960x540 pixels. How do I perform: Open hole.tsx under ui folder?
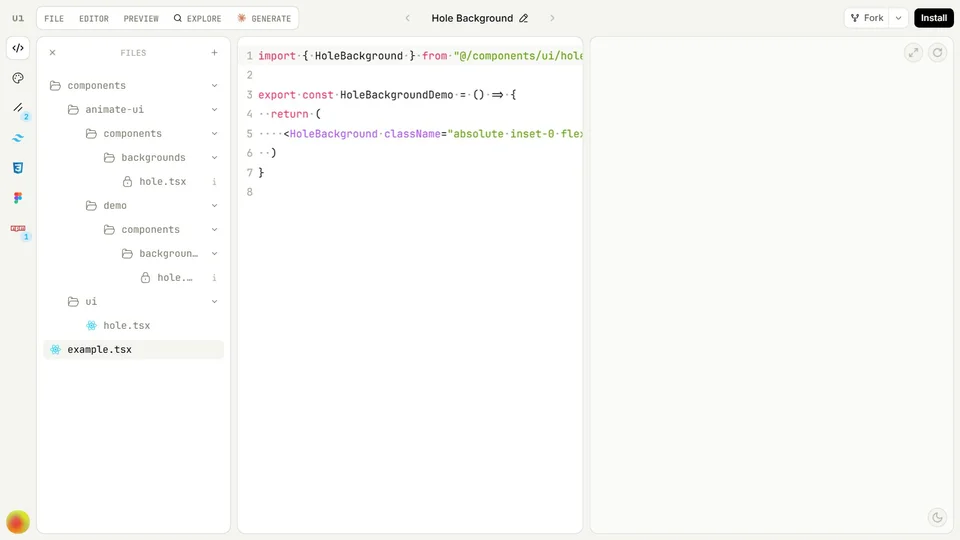[x=133, y=325]
